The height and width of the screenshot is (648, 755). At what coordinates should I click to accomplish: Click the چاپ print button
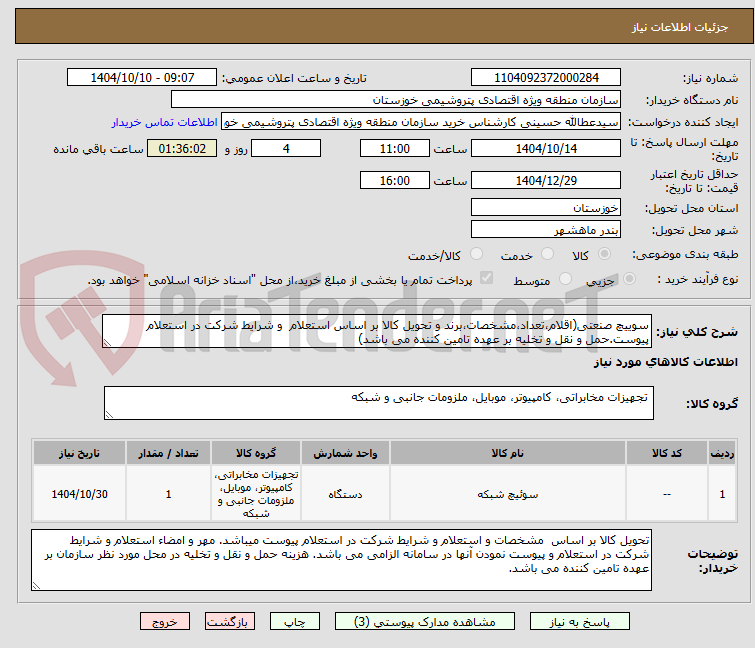tap(295, 622)
